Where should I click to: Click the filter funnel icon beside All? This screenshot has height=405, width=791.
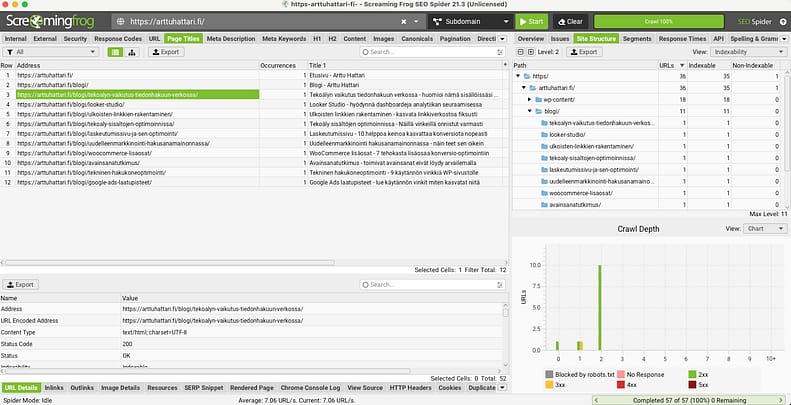point(9,51)
